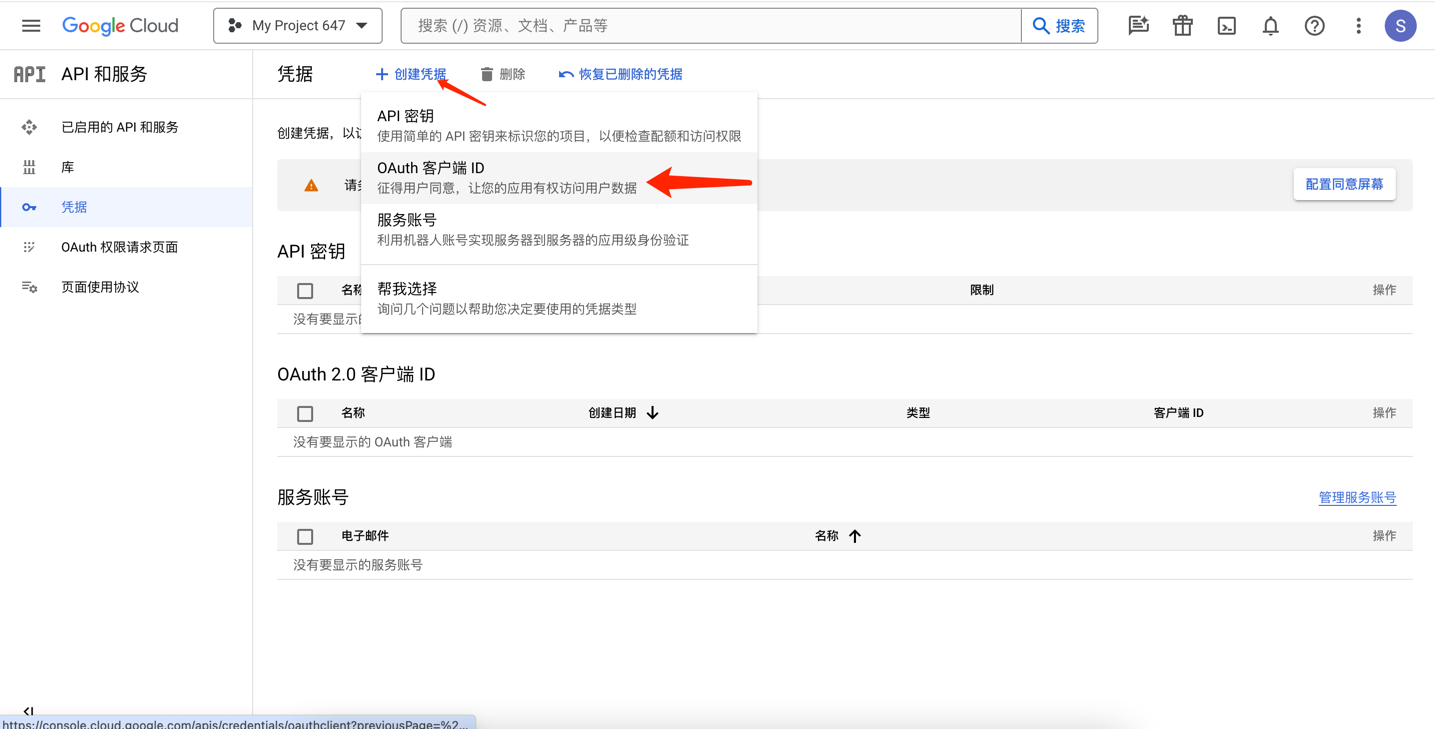The width and height of the screenshot is (1435, 729).
Task: Click 恢复已删除的凭据 link
Action: (621, 74)
